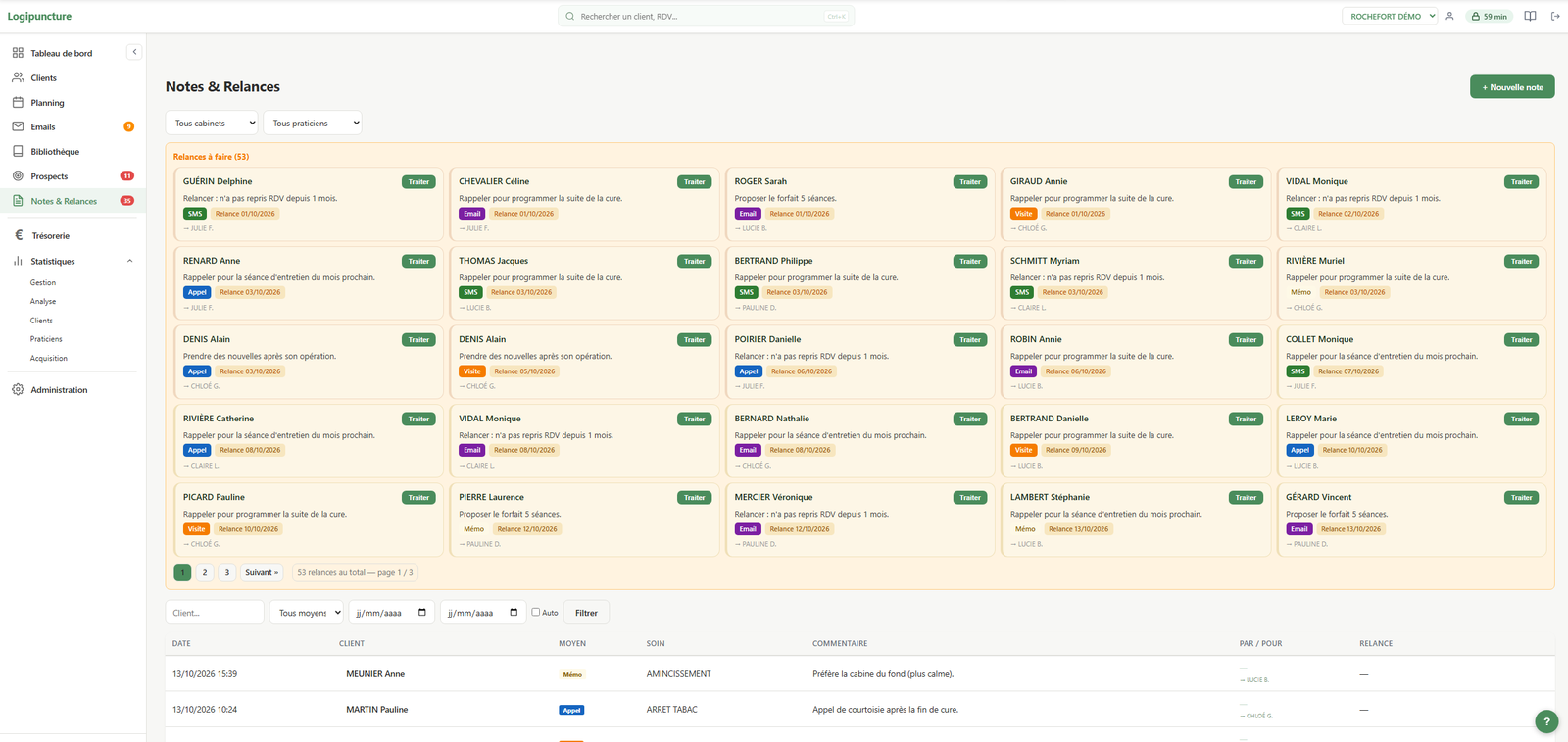The image size is (1568, 742).
Task: Open the calendar picker of the first date field
Action: pyautogui.click(x=422, y=613)
